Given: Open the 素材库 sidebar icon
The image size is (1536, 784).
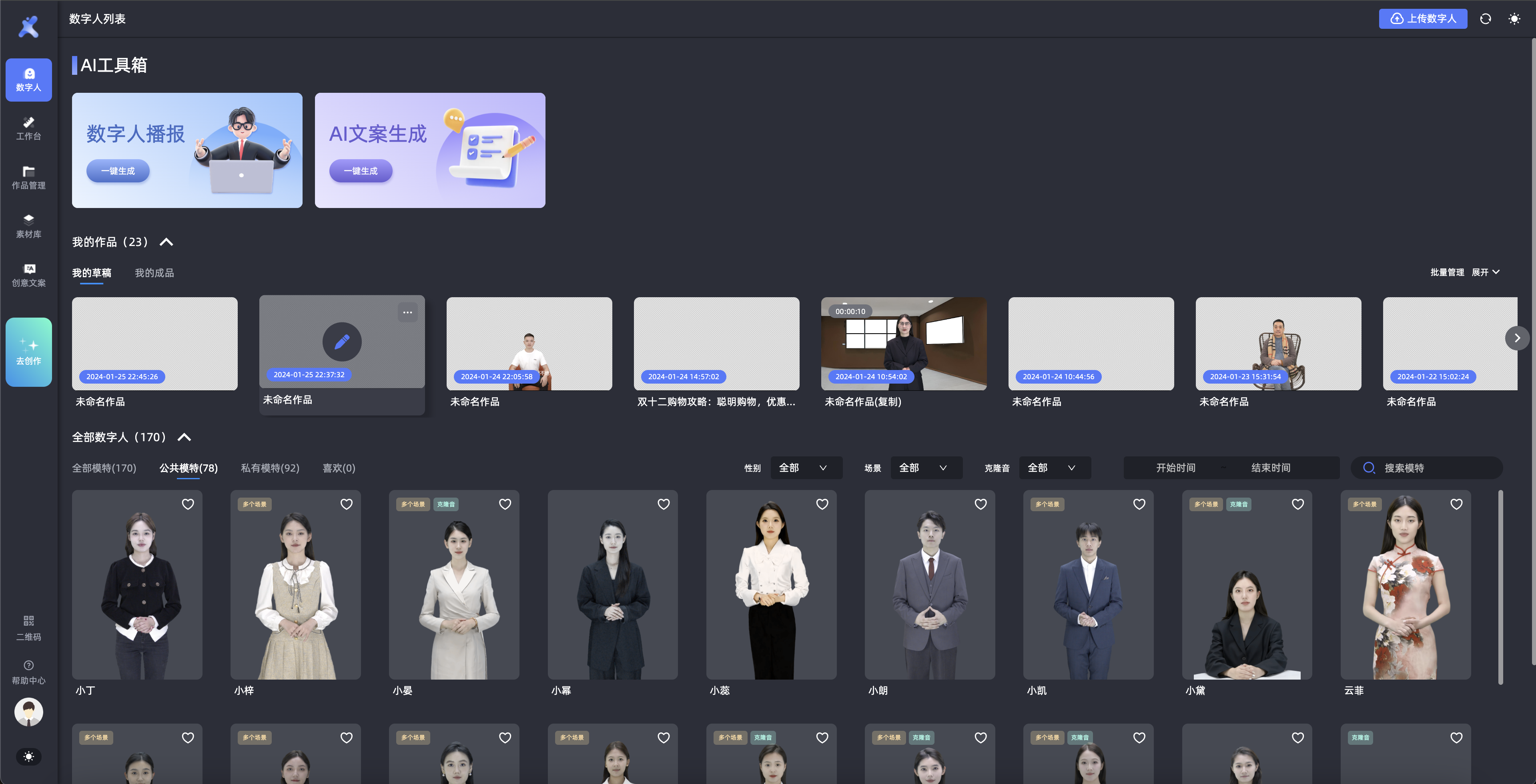Looking at the screenshot, I should point(29,226).
